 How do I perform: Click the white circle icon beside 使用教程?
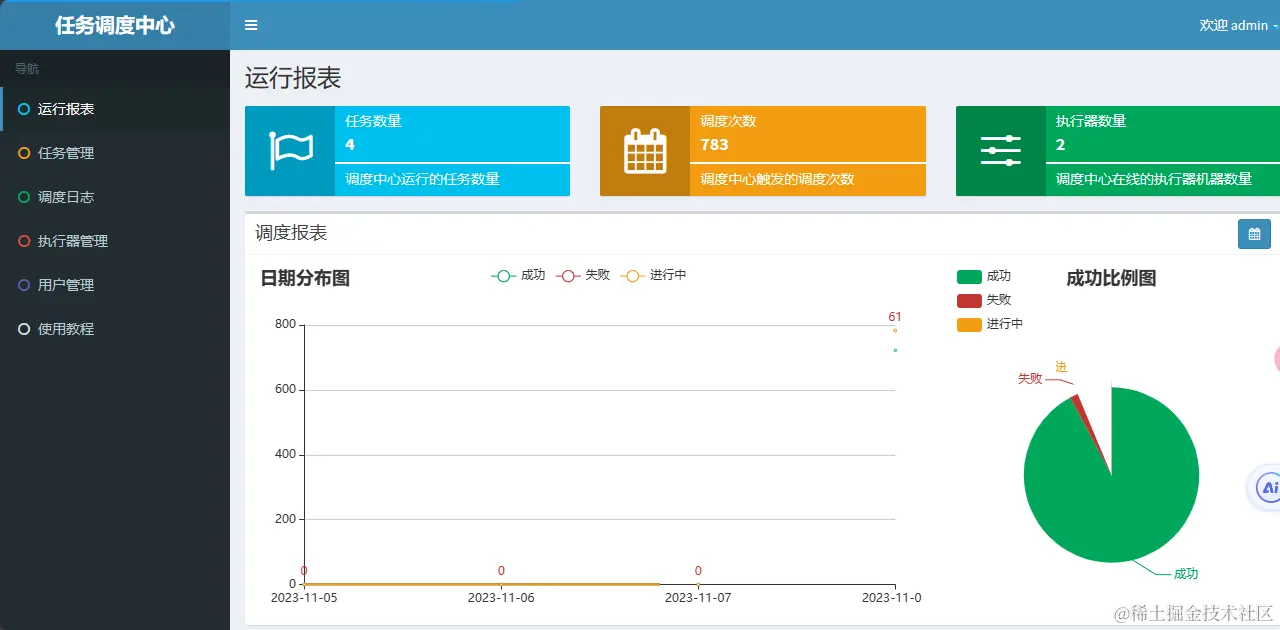coord(24,329)
